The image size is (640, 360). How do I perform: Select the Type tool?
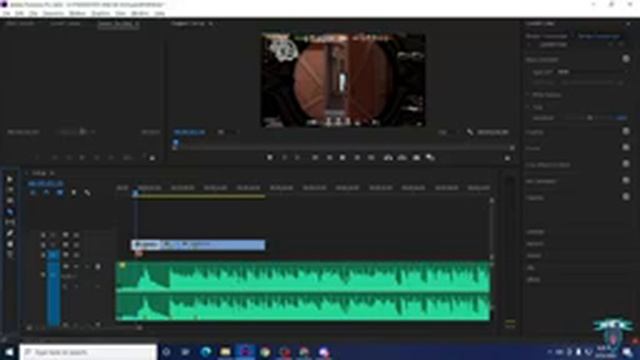coord(10,254)
